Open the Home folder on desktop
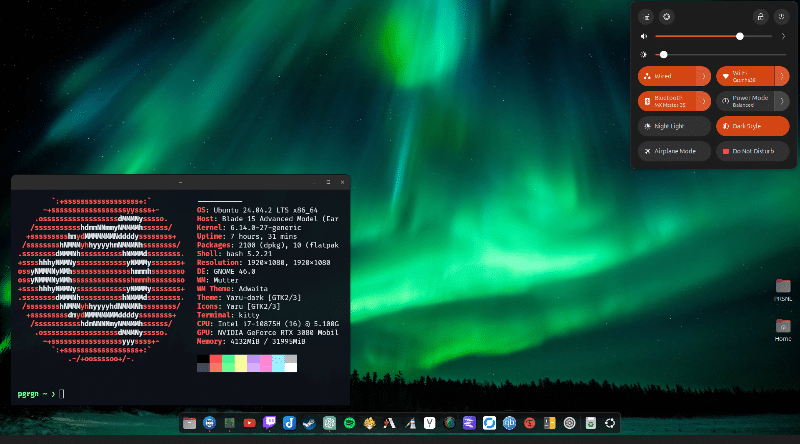 point(783,330)
